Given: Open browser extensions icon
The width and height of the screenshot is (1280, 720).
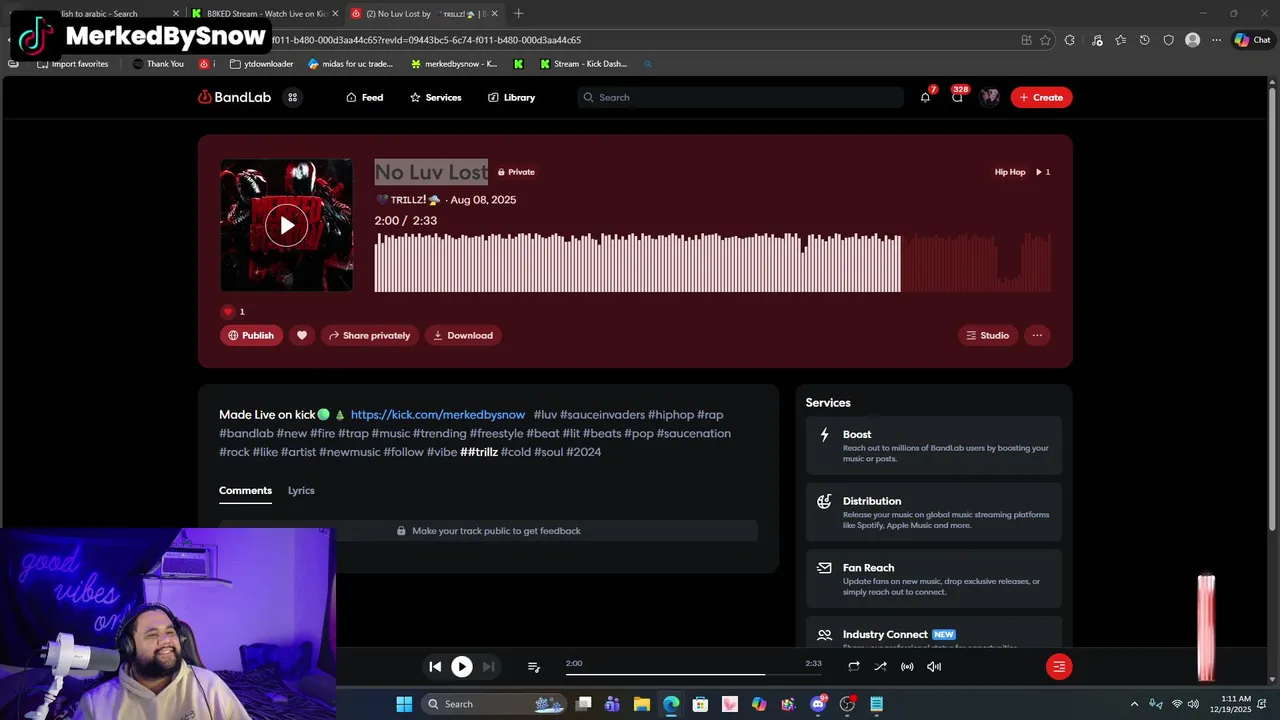Looking at the screenshot, I should [1070, 40].
